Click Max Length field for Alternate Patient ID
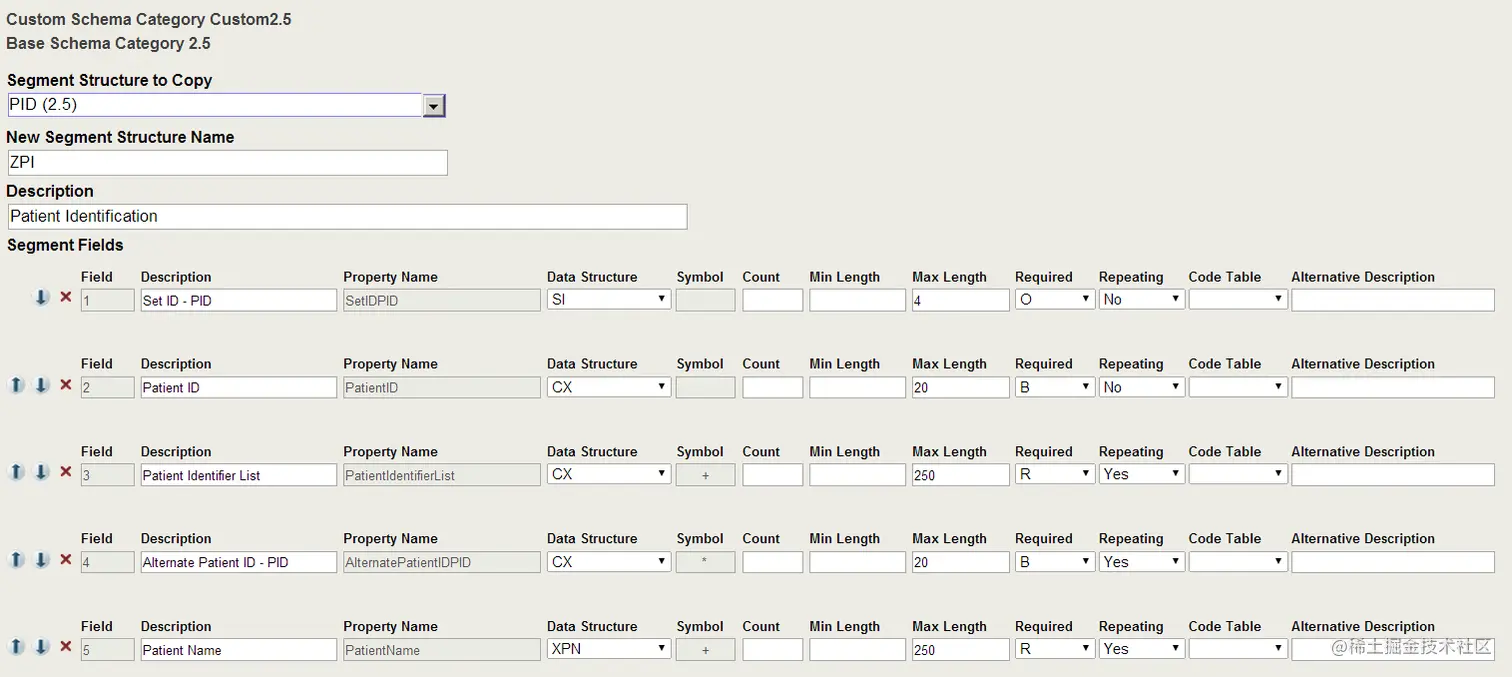 (x=961, y=562)
